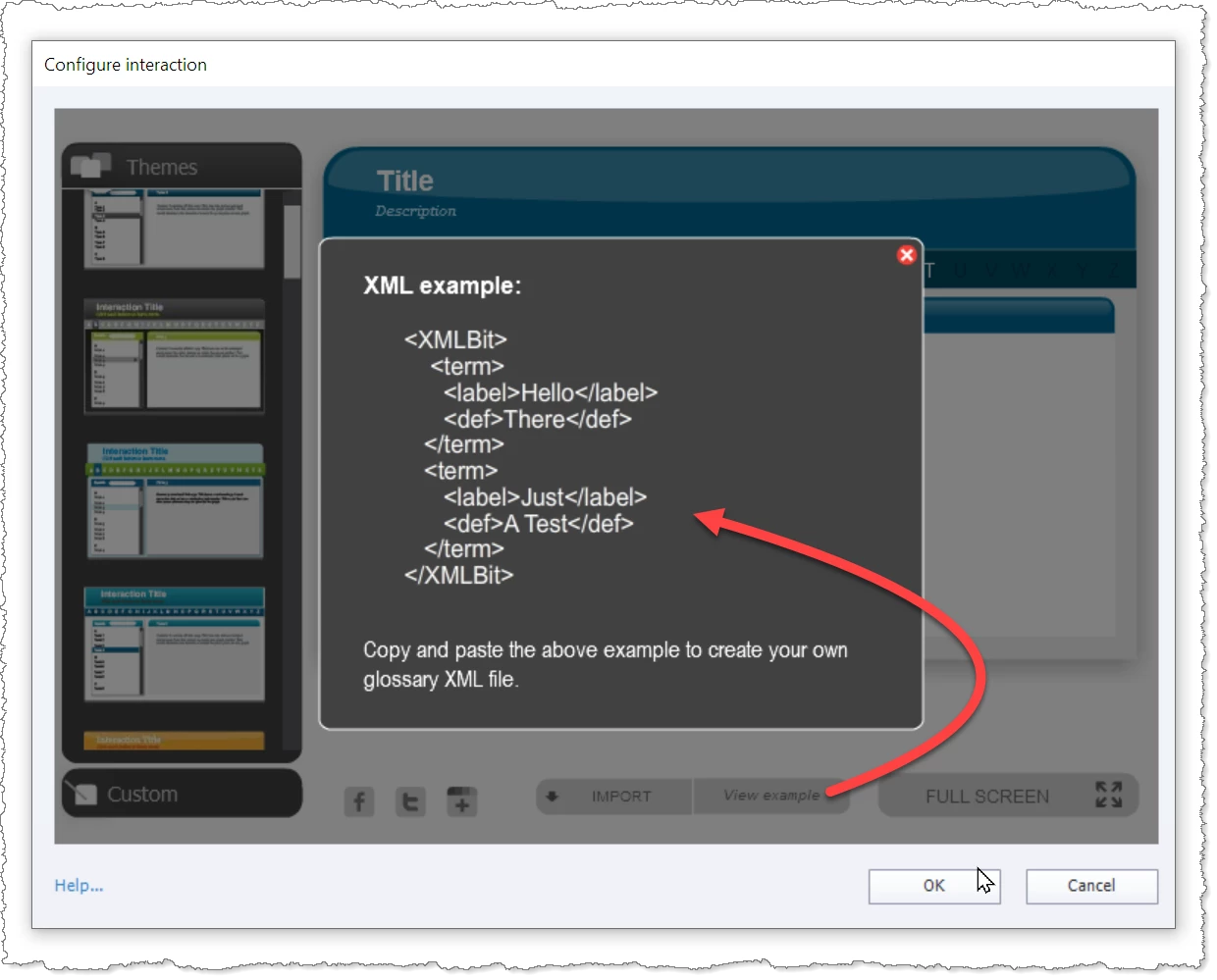This screenshot has height=980, width=1217.
Task: Select the blue-green header theme thumbnail
Action: pos(175,500)
